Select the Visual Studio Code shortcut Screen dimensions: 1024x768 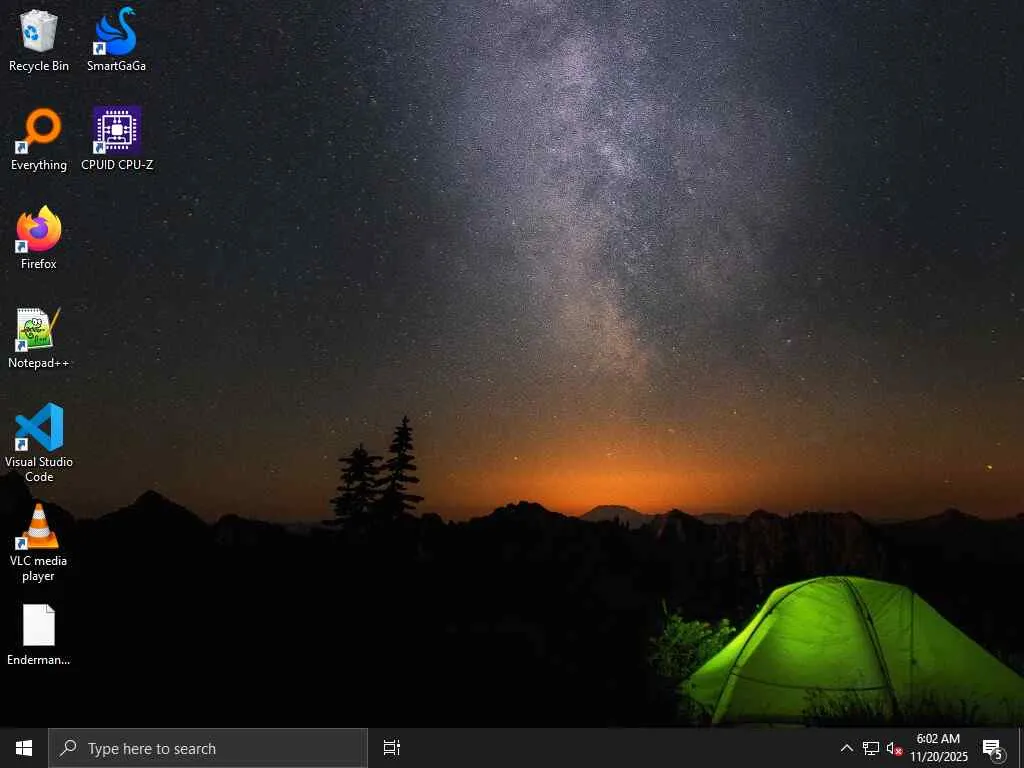click(x=39, y=443)
